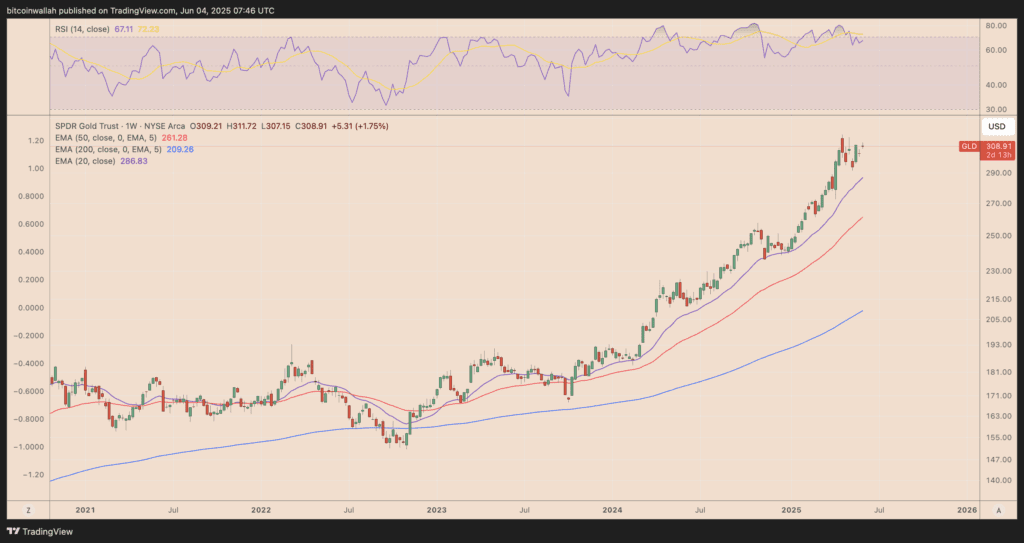Open the USD currency selector
1024x543 pixels.
coord(997,127)
